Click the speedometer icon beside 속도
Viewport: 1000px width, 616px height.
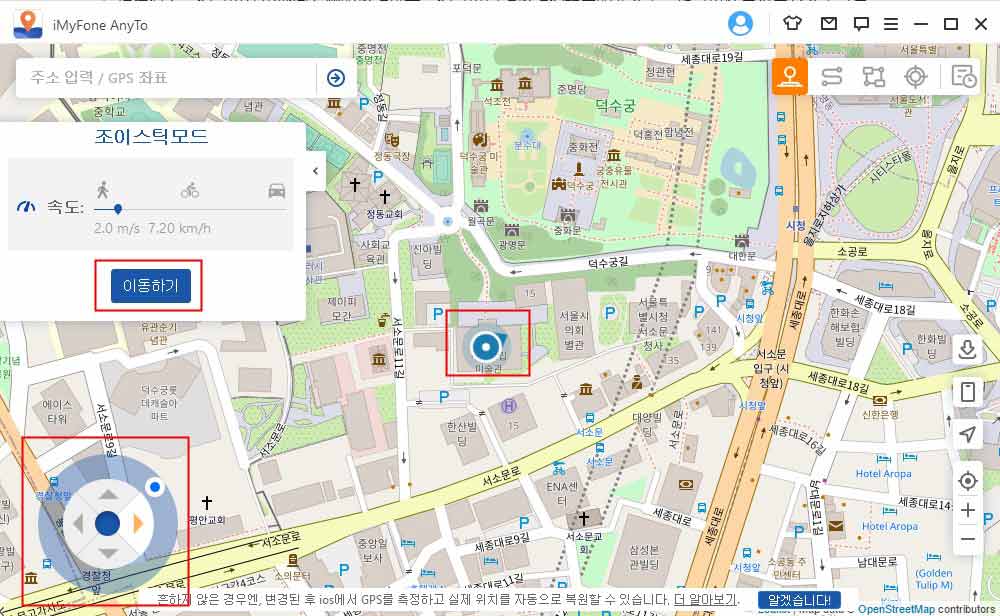click(x=26, y=207)
